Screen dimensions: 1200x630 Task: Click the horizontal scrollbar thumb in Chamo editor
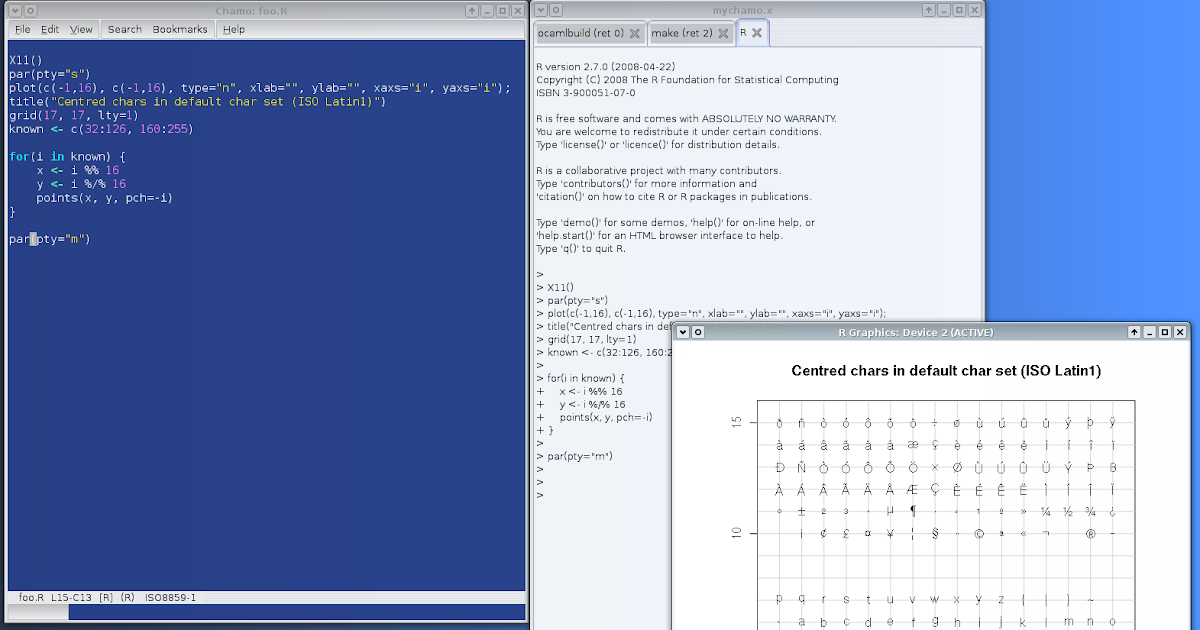coord(39,611)
